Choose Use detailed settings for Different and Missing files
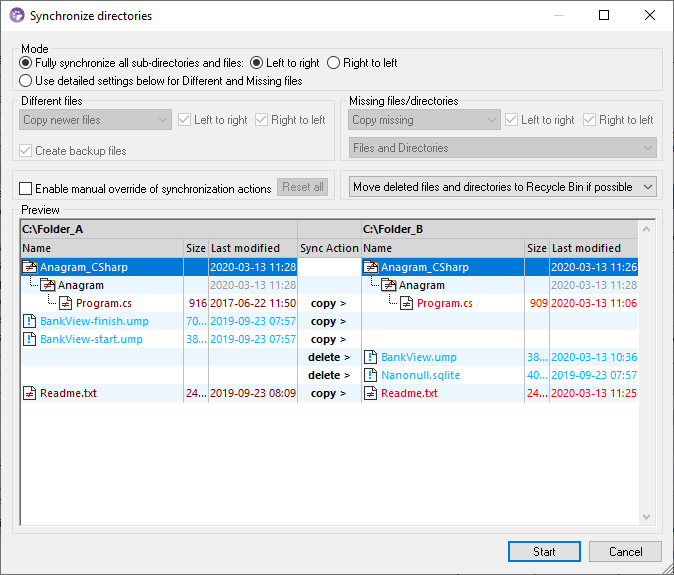This screenshot has width=674, height=575. tap(26, 80)
